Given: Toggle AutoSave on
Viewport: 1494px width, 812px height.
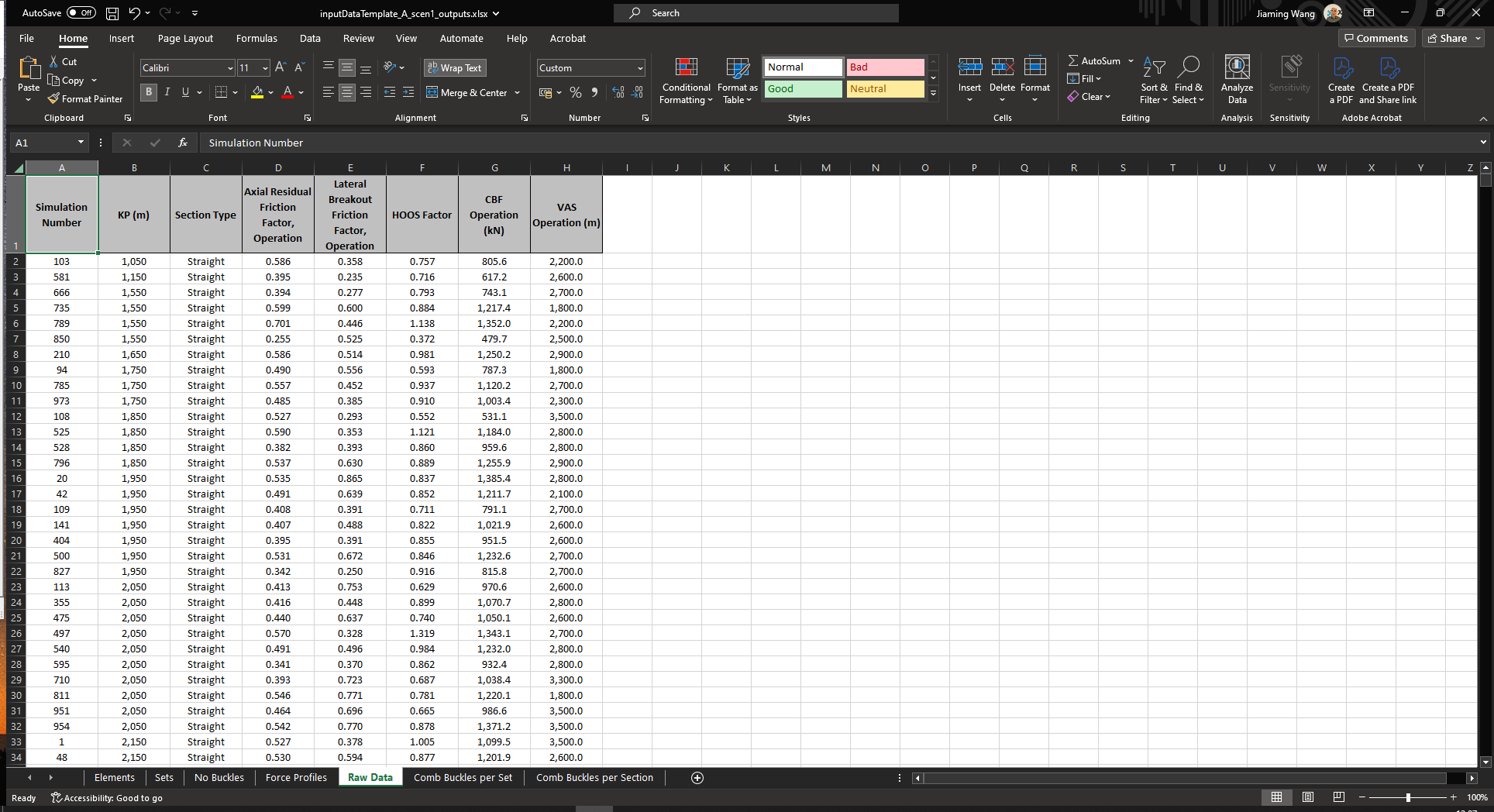Looking at the screenshot, I should click(x=81, y=12).
